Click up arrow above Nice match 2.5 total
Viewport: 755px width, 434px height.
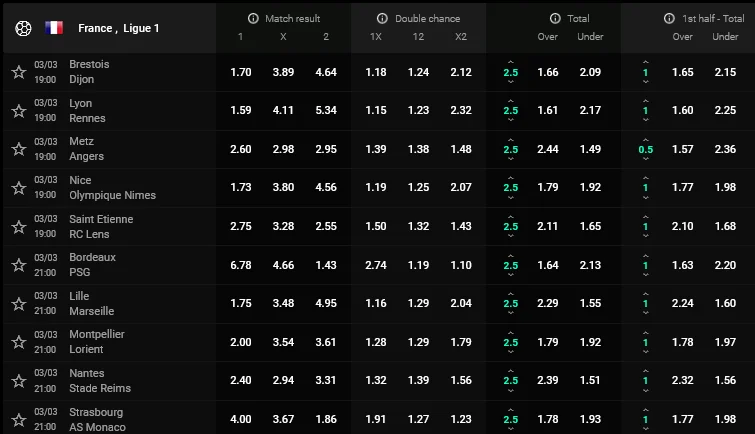tap(511, 175)
